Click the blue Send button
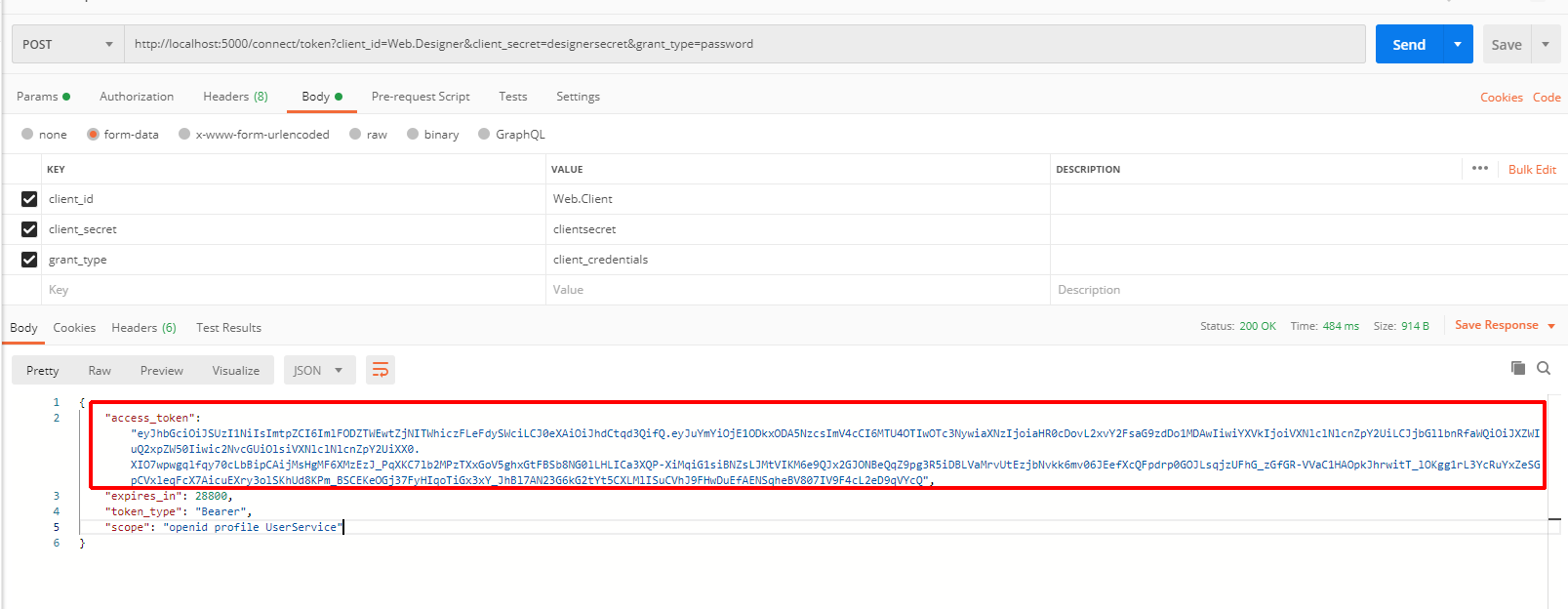This screenshot has width=1568, height=609. (1409, 44)
